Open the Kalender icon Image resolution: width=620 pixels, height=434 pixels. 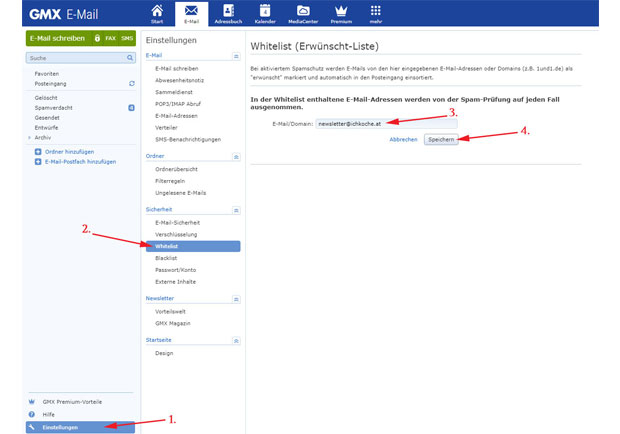click(x=265, y=13)
